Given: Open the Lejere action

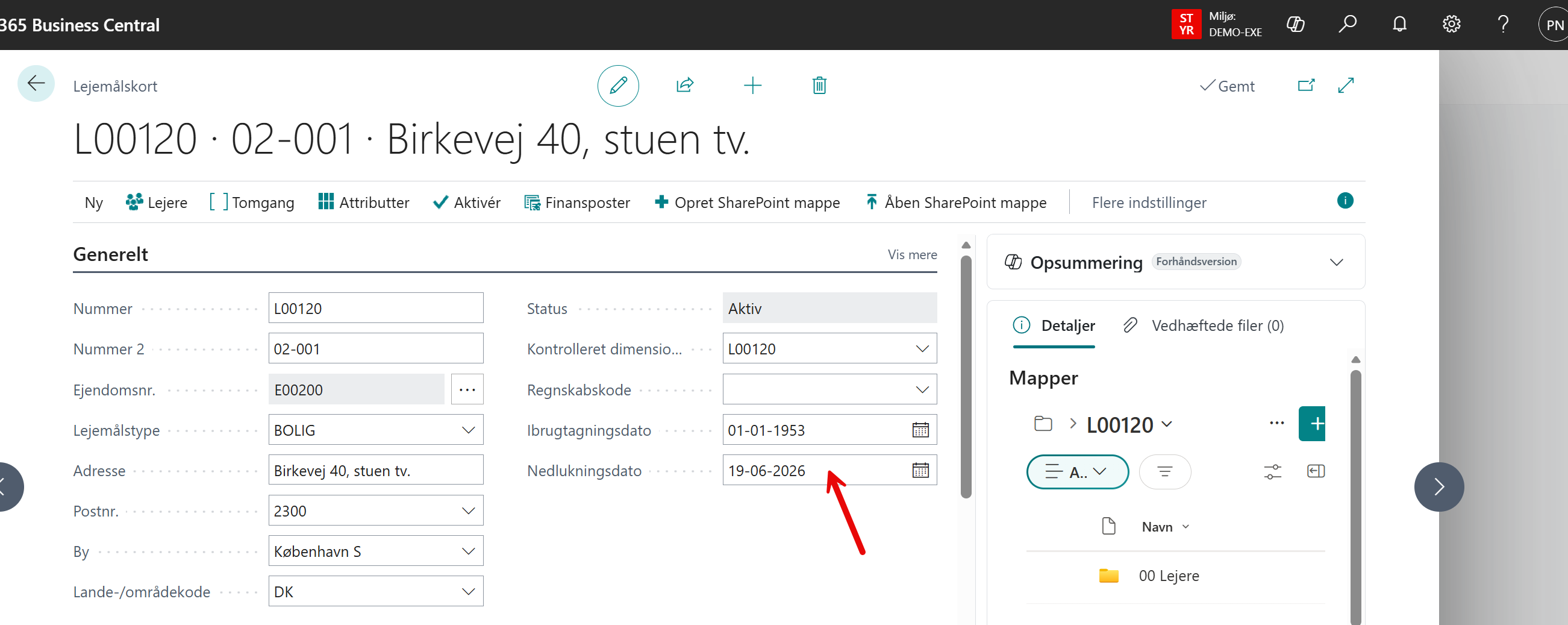Looking at the screenshot, I should pos(156,203).
